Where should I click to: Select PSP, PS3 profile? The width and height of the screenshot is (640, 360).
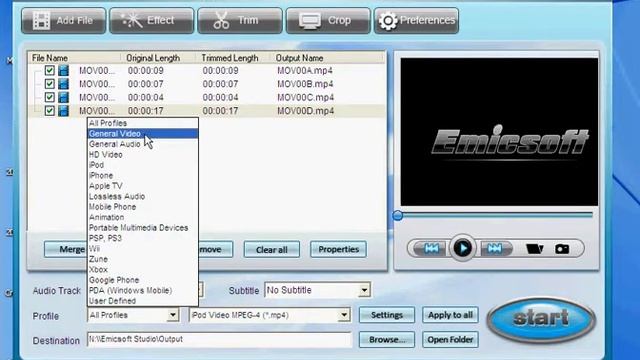pyautogui.click(x=143, y=238)
